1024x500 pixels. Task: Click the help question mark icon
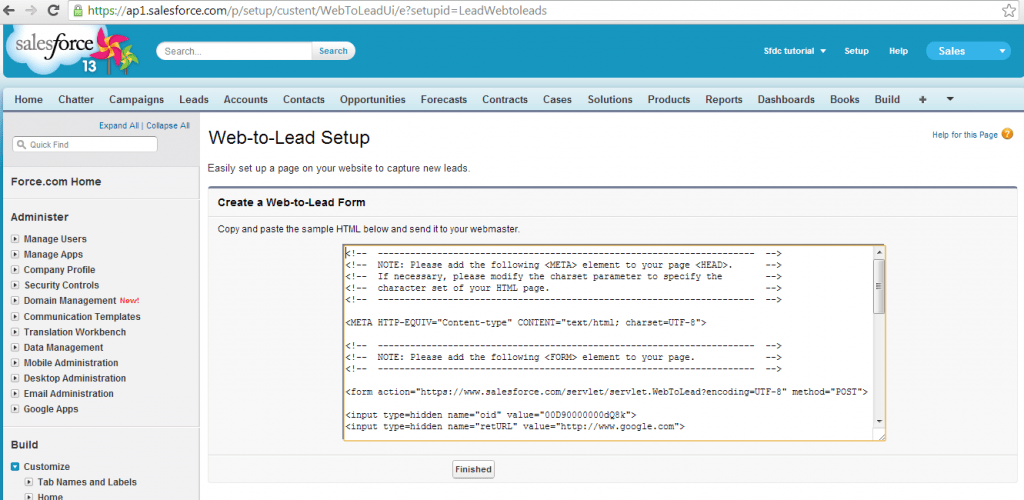click(x=1007, y=134)
